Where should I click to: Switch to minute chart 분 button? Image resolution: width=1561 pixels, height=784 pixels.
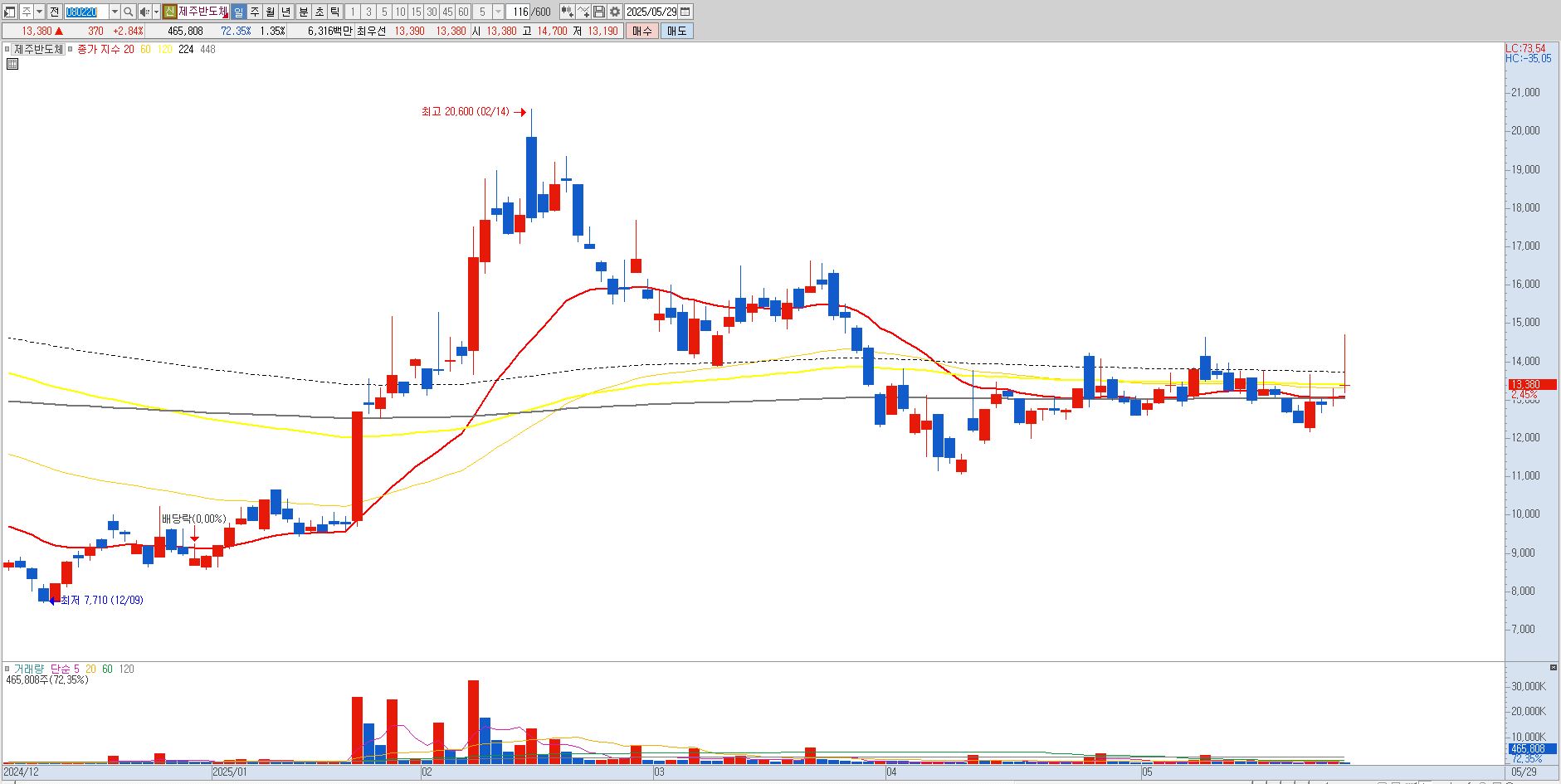coord(303,12)
